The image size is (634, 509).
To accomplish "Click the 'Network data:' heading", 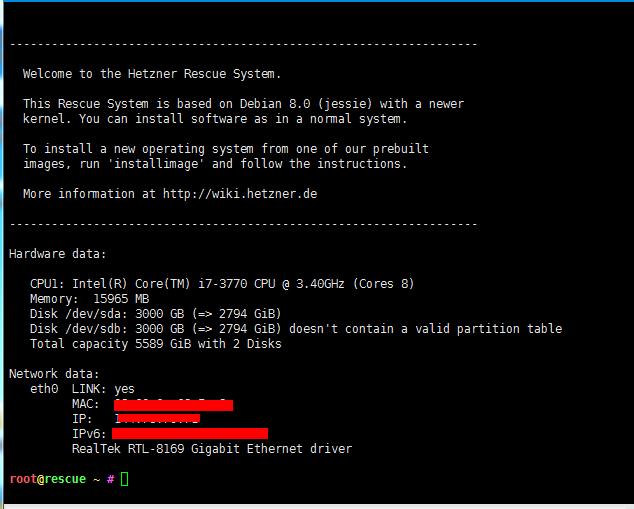I will pyautogui.click(x=54, y=374).
